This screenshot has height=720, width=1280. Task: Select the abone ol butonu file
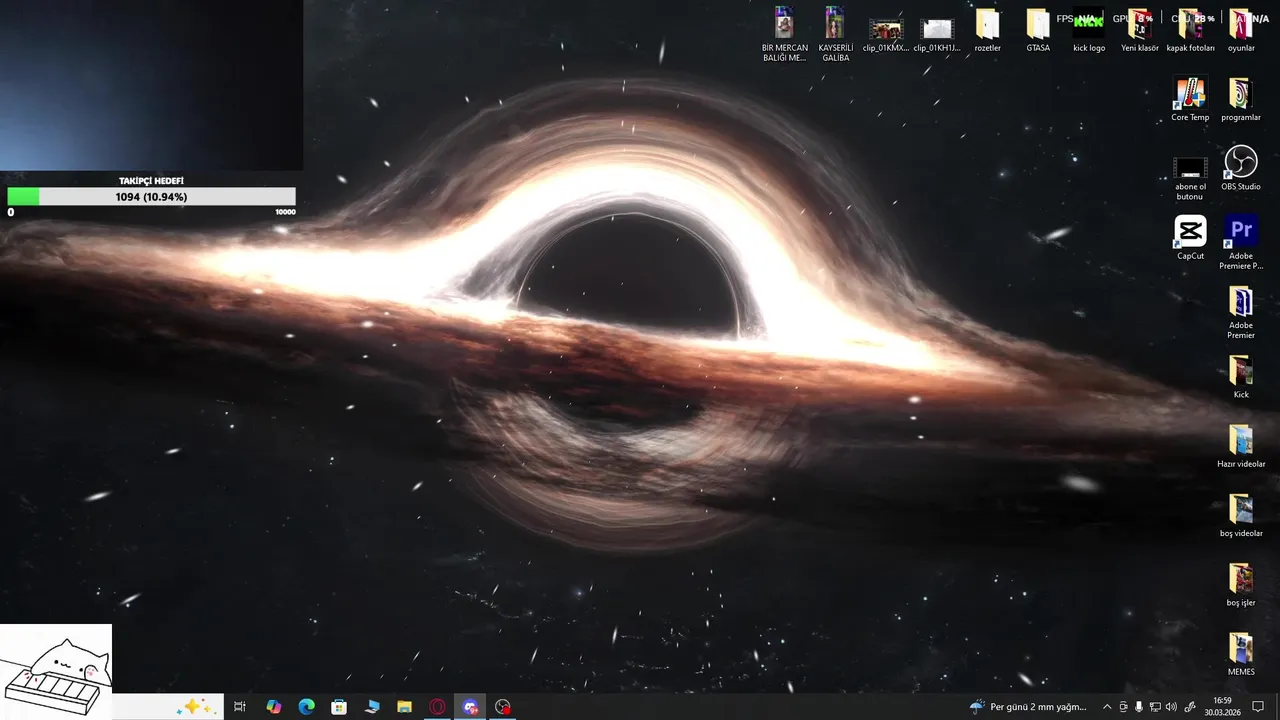click(x=1190, y=178)
